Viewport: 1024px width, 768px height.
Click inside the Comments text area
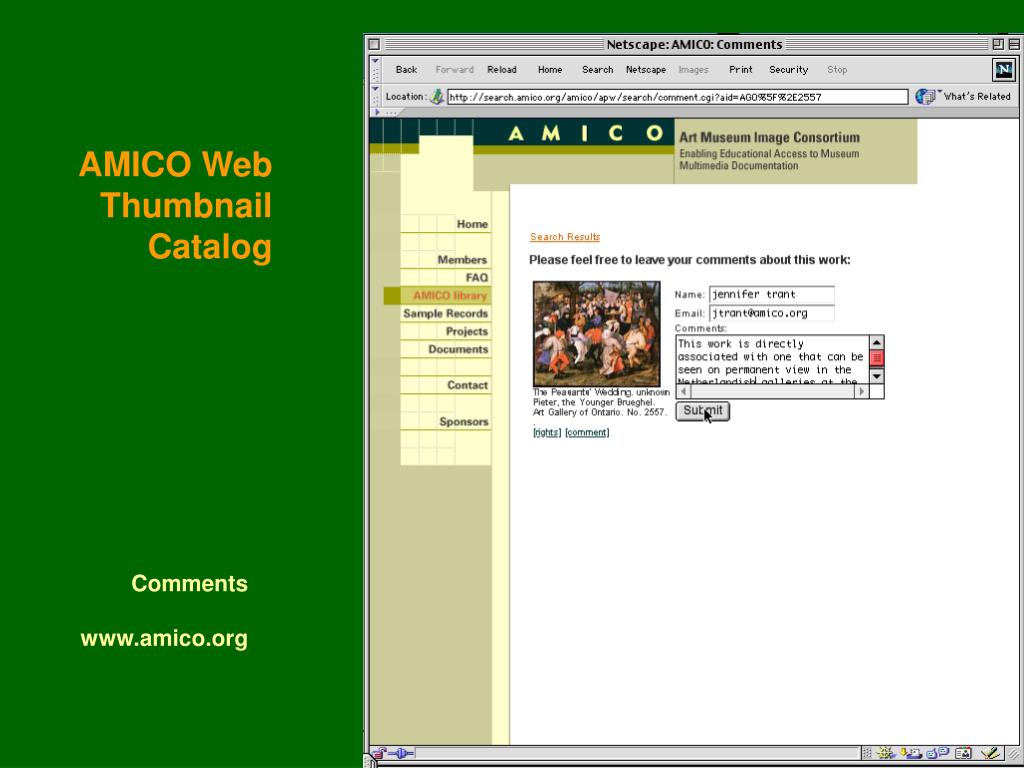(x=772, y=360)
